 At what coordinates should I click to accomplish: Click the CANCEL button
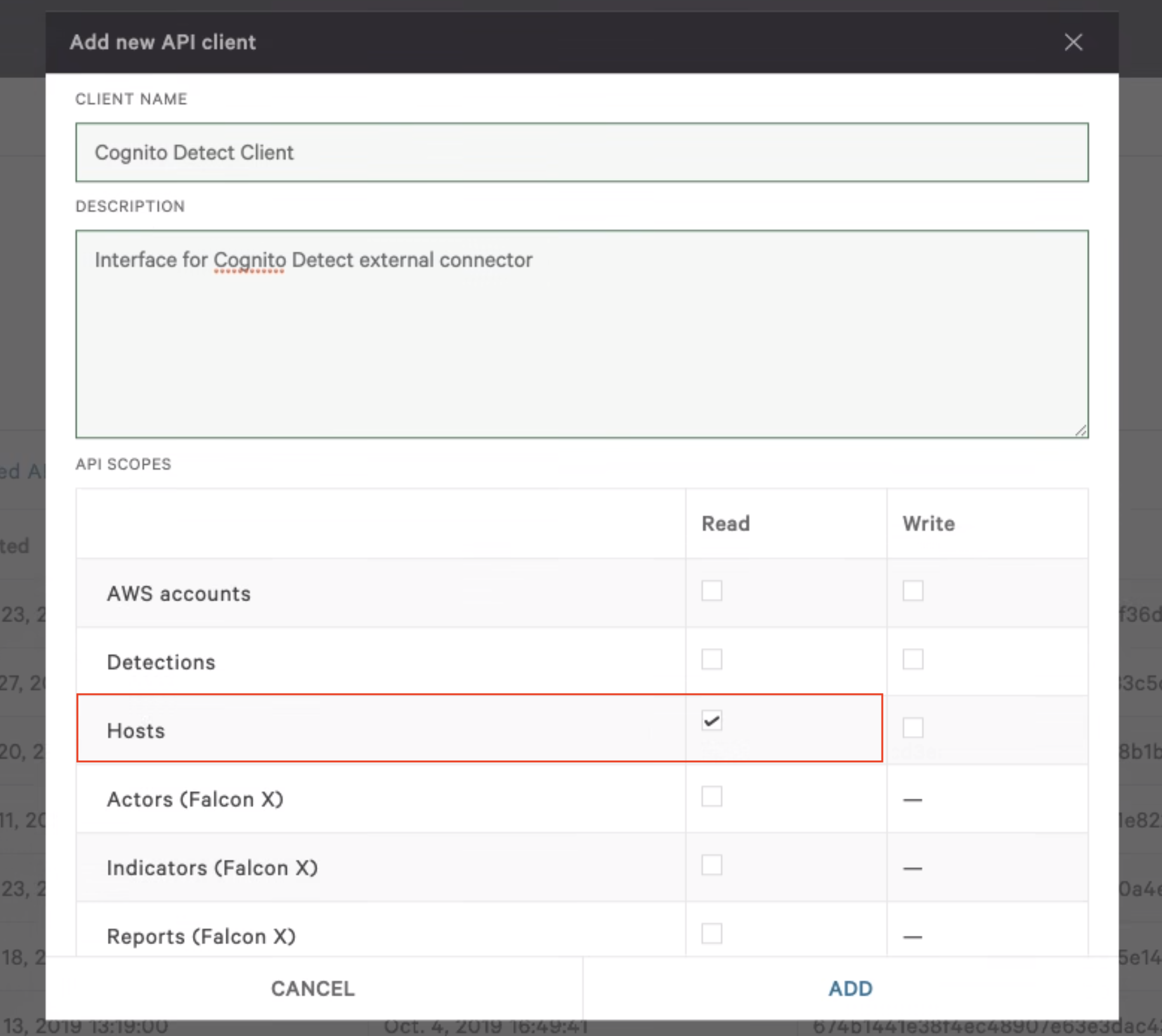point(312,988)
